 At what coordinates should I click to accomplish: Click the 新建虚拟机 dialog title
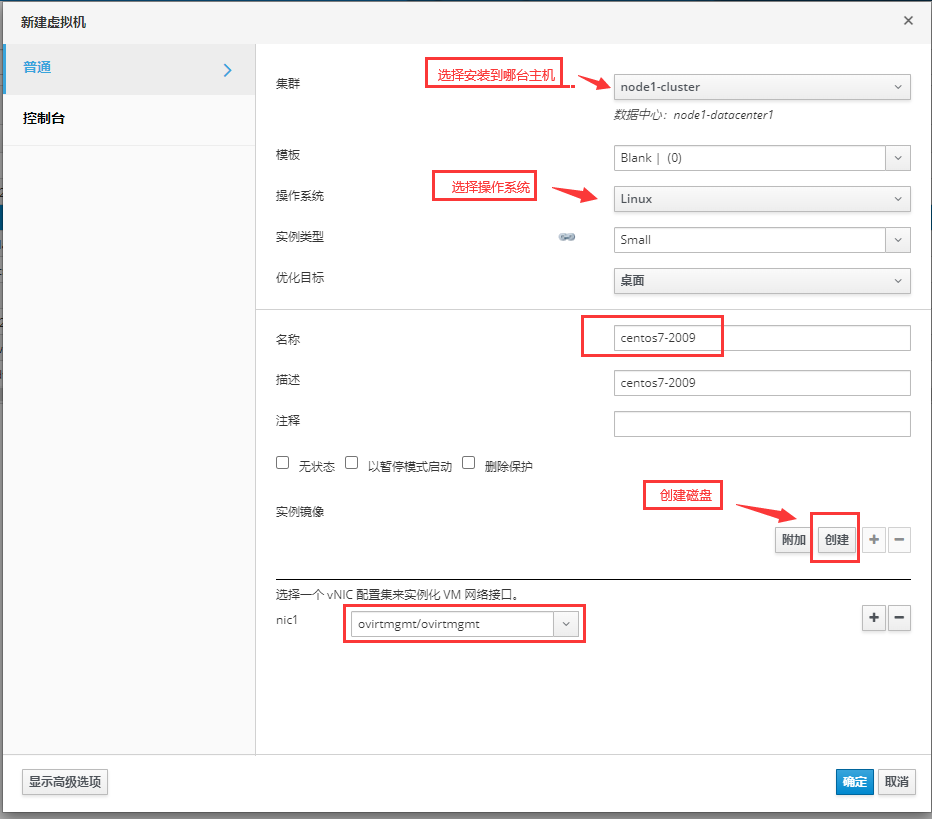[x=53, y=22]
